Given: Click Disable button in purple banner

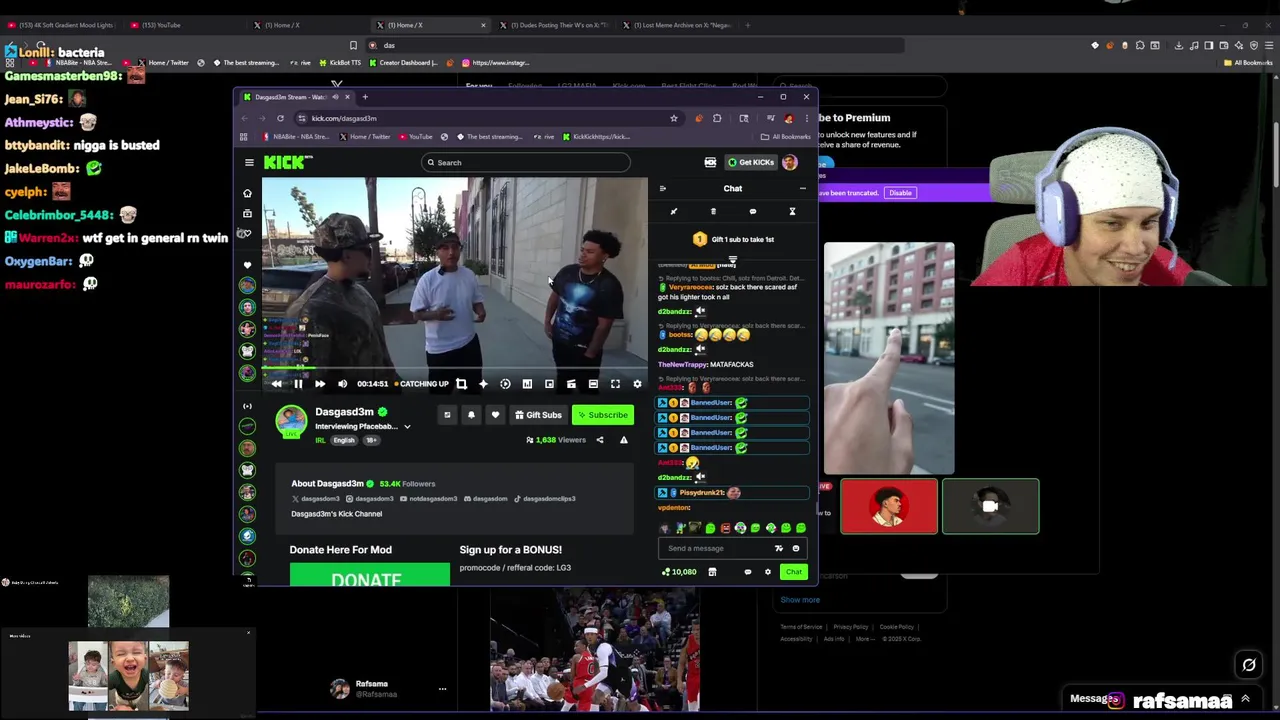Looking at the screenshot, I should coord(900,193).
